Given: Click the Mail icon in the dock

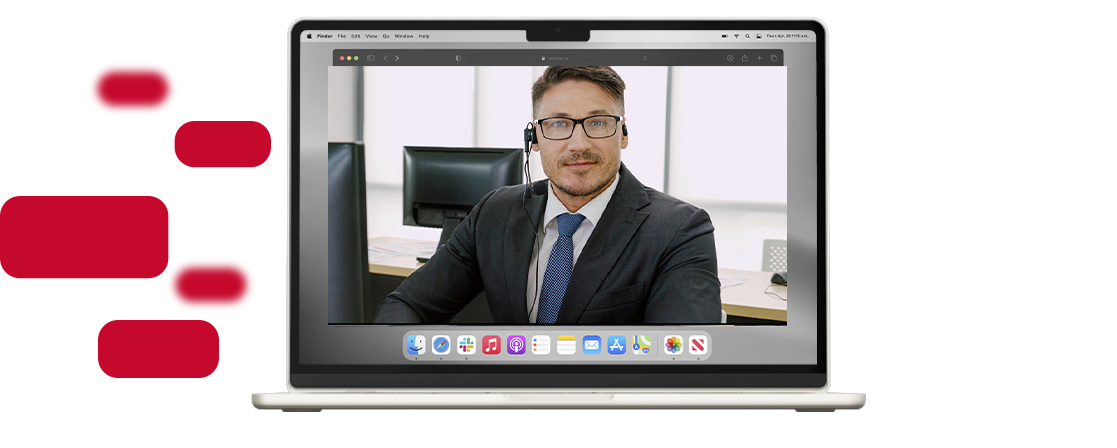Looking at the screenshot, I should click(x=592, y=345).
